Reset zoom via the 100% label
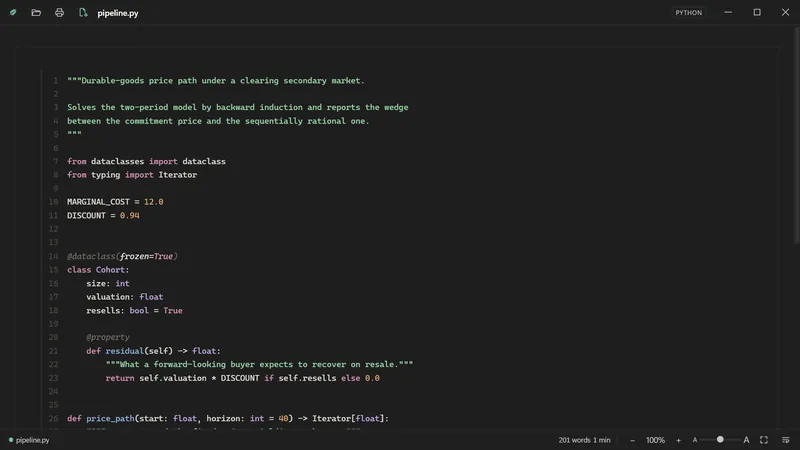Image resolution: width=800 pixels, height=450 pixels. pyautogui.click(x=655, y=440)
